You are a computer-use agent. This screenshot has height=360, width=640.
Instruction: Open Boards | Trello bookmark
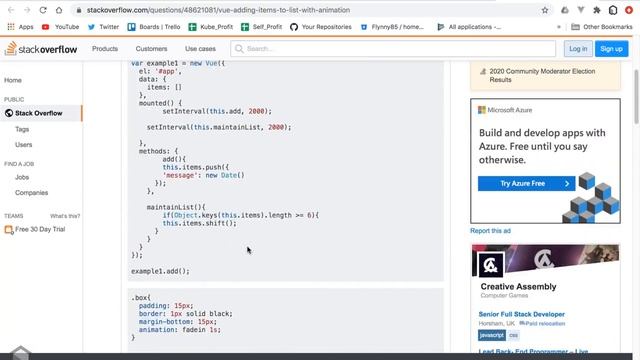point(154,27)
